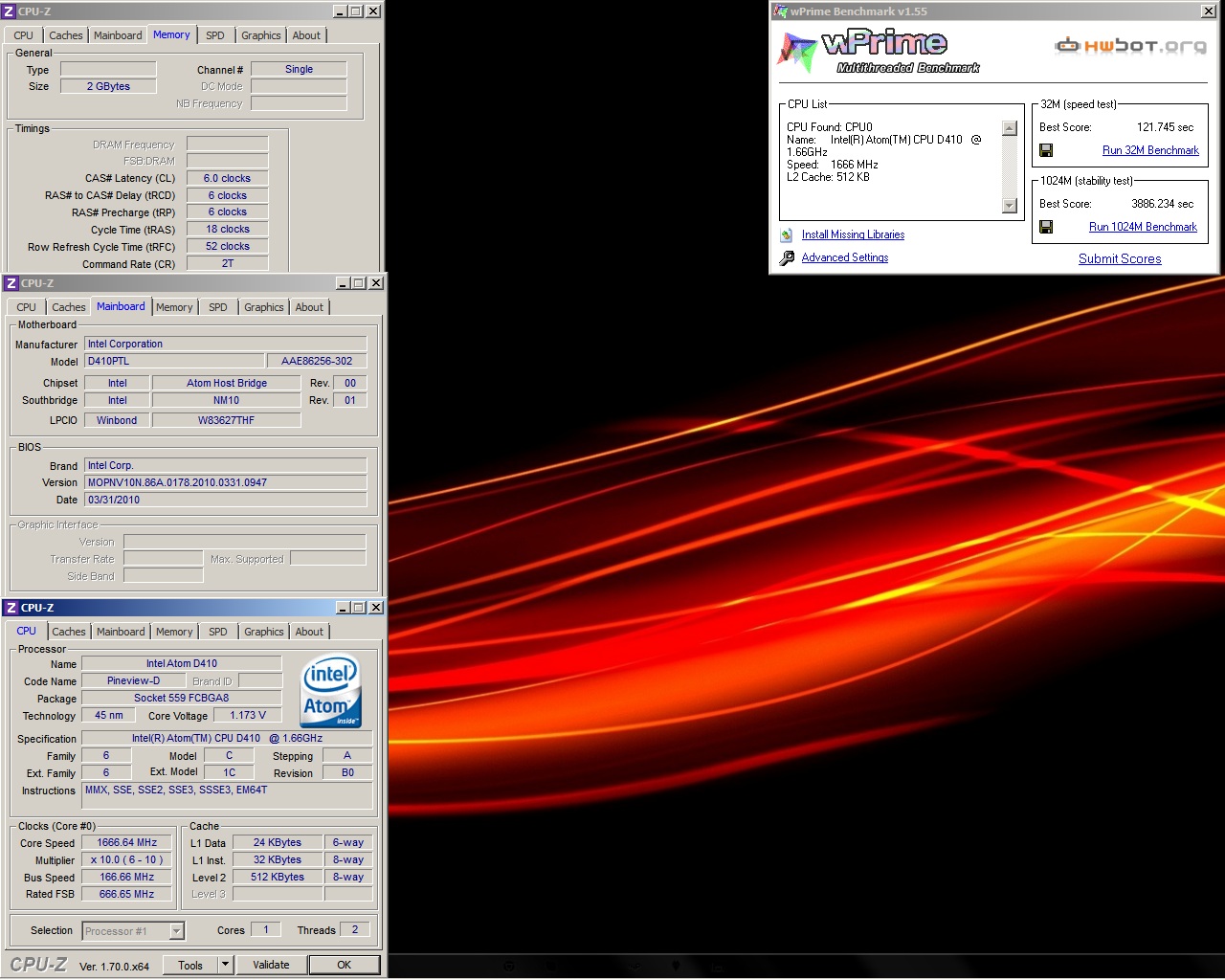Click the Command Rate 2T value
The image size is (1225, 980).
227,263
